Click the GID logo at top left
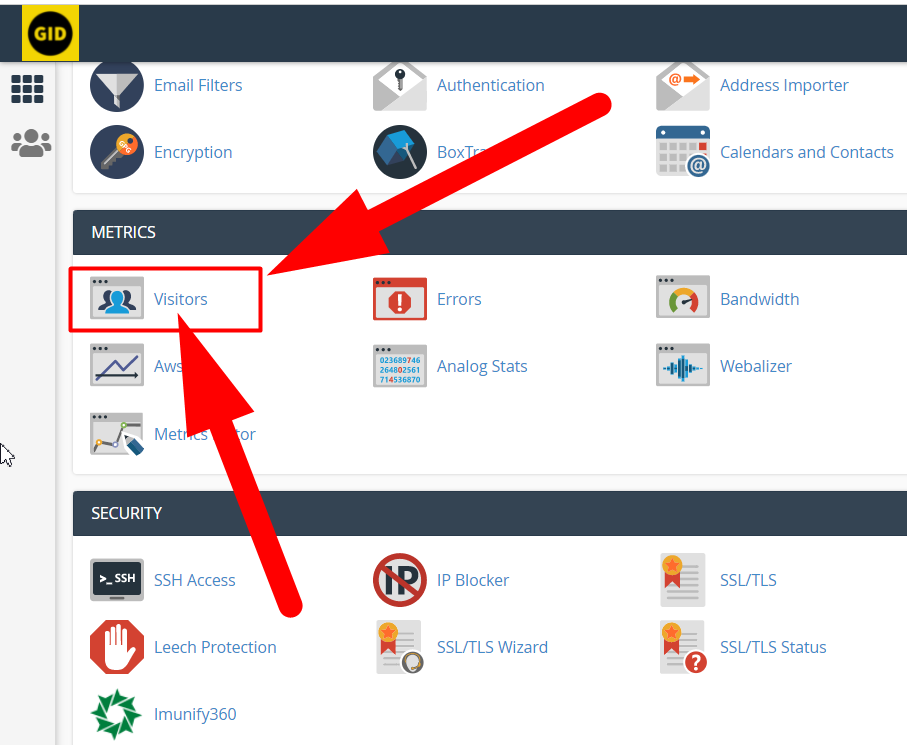 (50, 32)
